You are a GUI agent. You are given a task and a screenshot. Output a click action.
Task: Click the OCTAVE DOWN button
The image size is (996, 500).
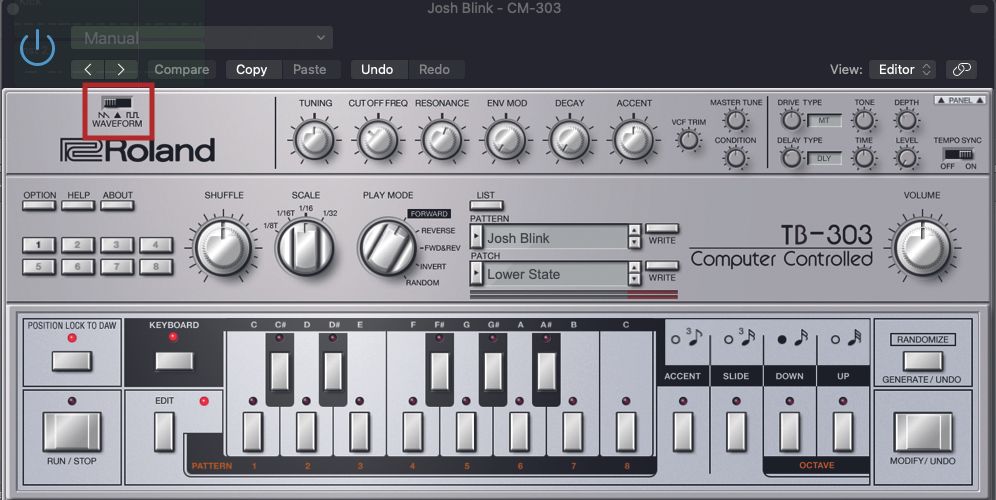click(x=790, y=432)
